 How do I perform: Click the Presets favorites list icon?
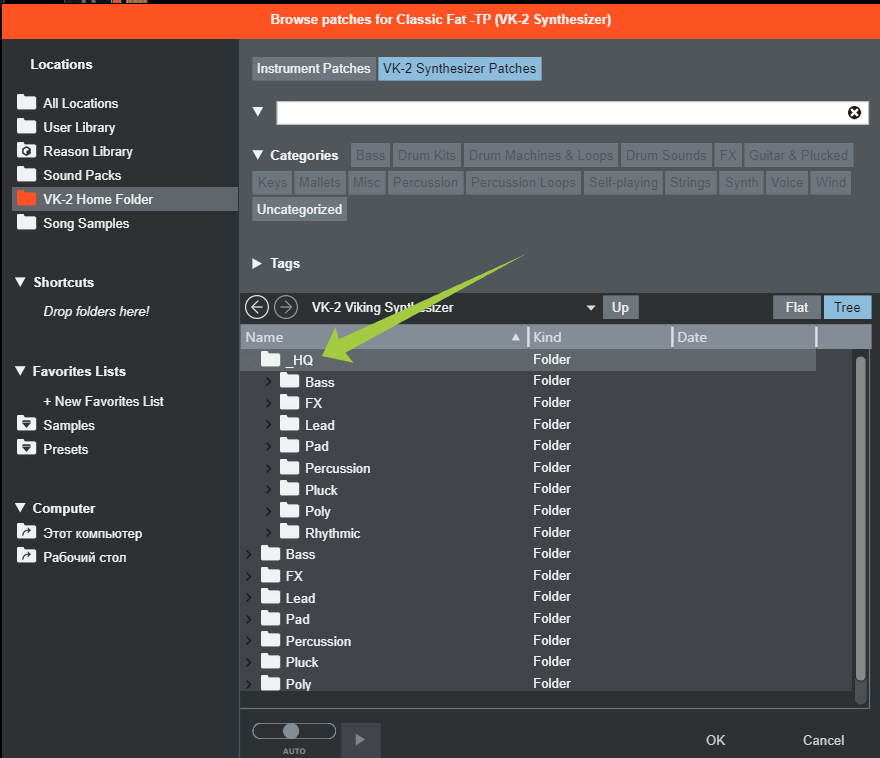(26, 448)
